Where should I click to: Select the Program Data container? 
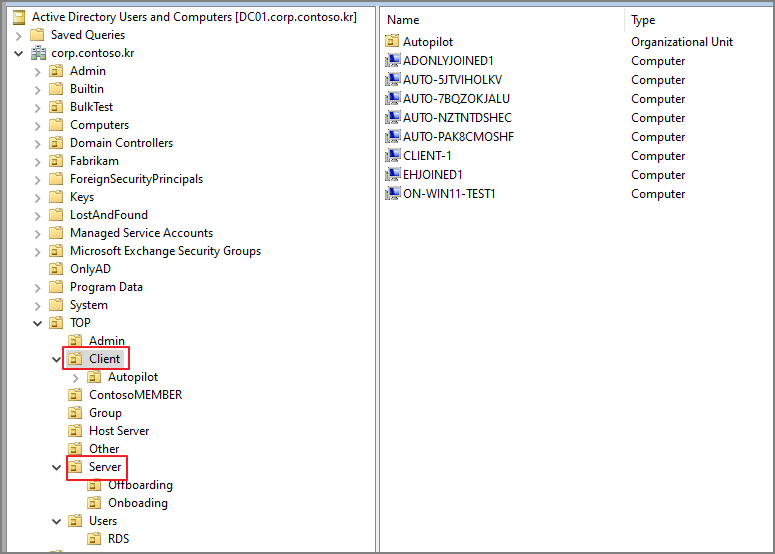click(x=106, y=287)
